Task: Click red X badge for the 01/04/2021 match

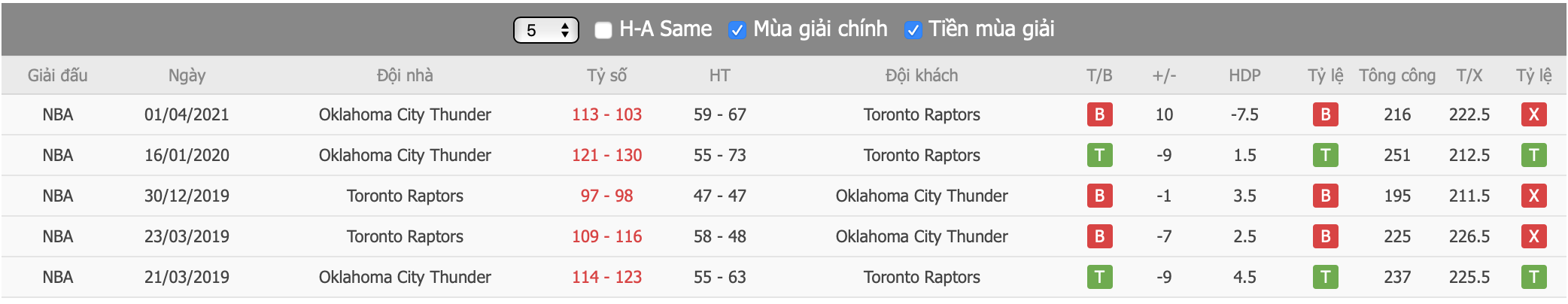Action: (x=1533, y=114)
